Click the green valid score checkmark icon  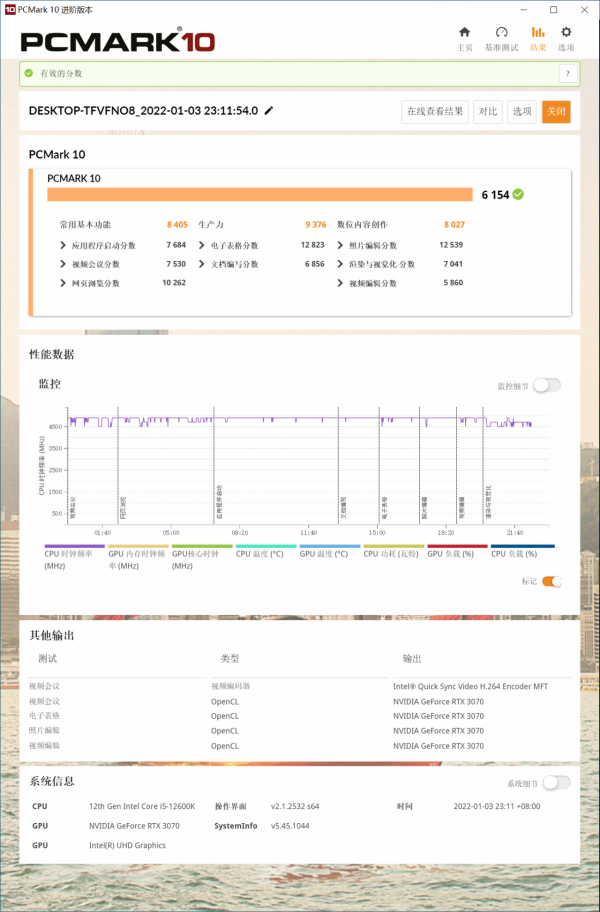(28, 73)
